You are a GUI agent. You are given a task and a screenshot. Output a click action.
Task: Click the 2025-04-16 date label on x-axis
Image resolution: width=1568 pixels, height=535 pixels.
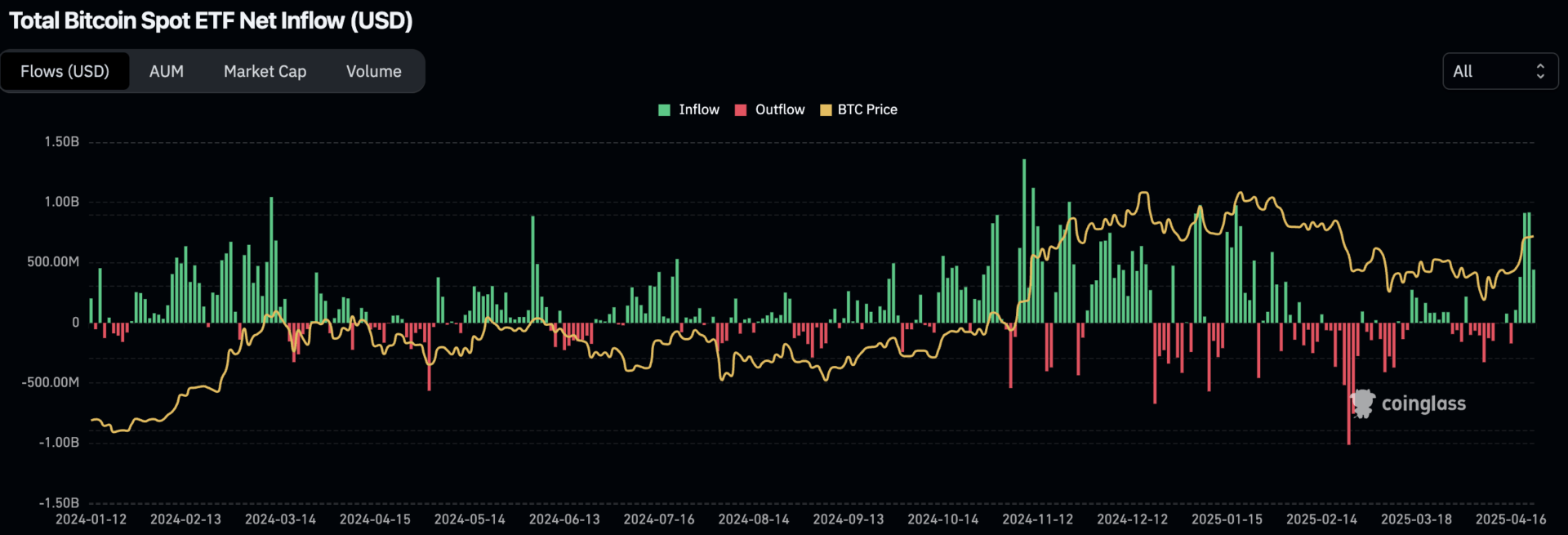1510,519
